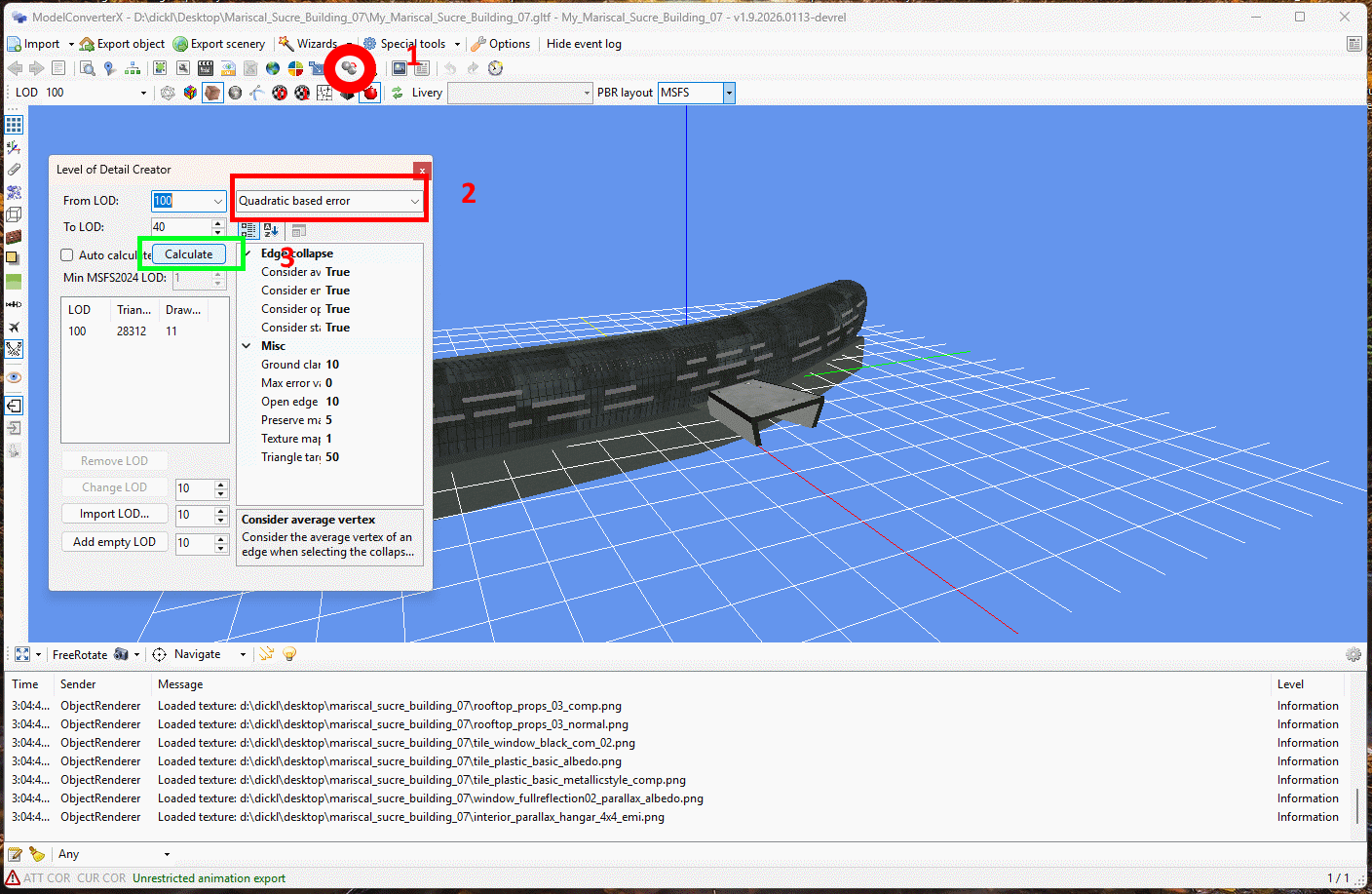
Task: Toggle categorized view in property grid
Action: (248, 230)
